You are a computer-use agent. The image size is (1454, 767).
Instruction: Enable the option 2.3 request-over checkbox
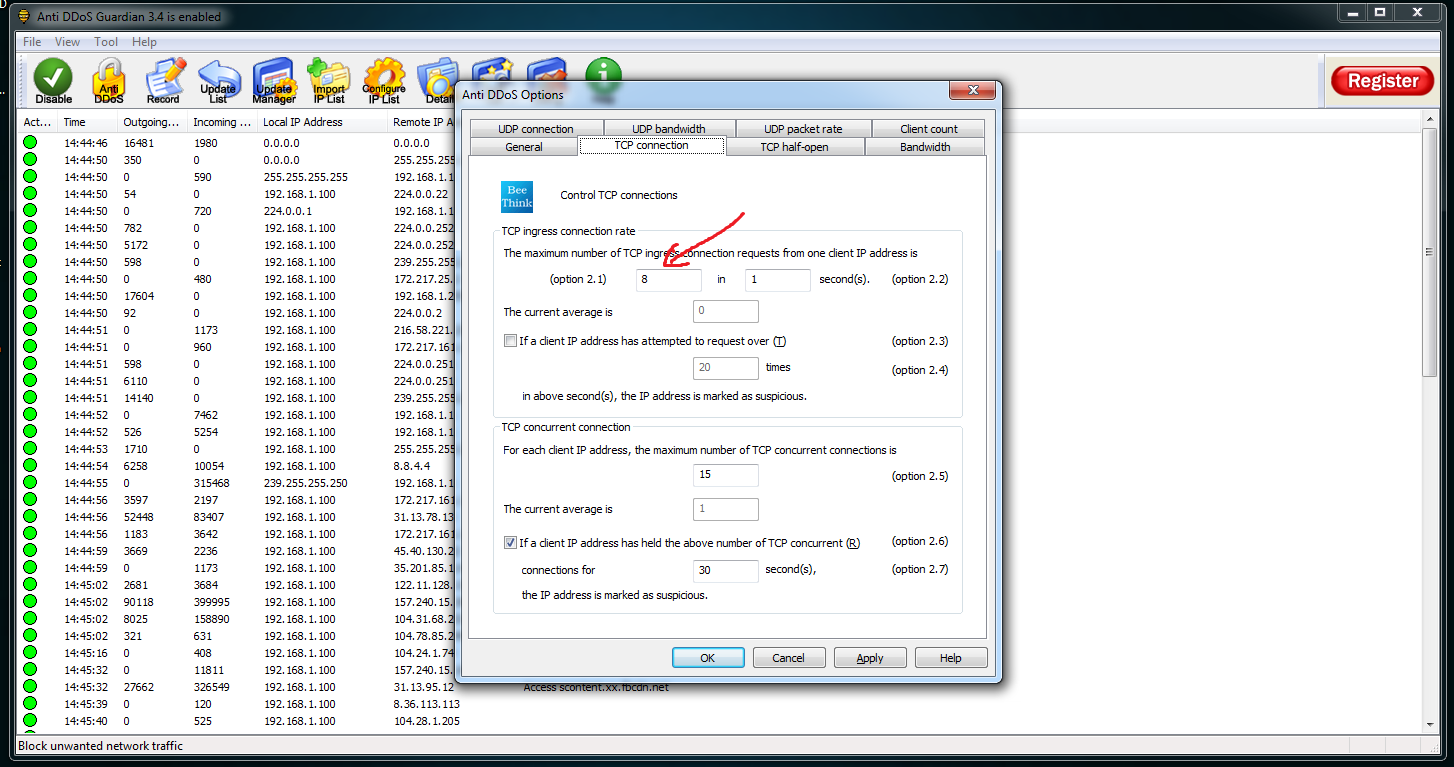(510, 341)
